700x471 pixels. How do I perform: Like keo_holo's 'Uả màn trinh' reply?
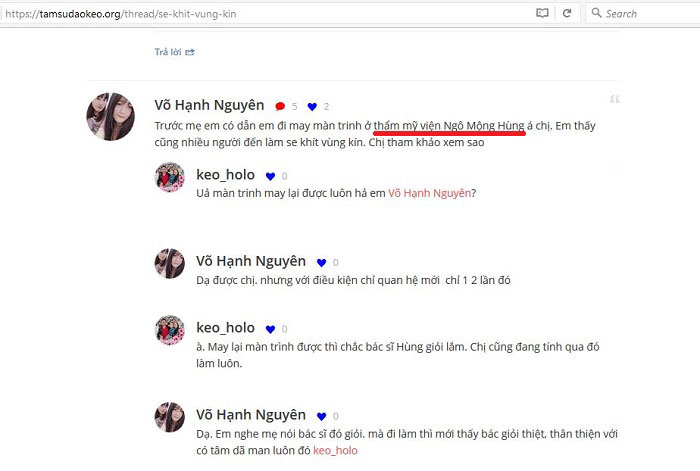point(270,176)
